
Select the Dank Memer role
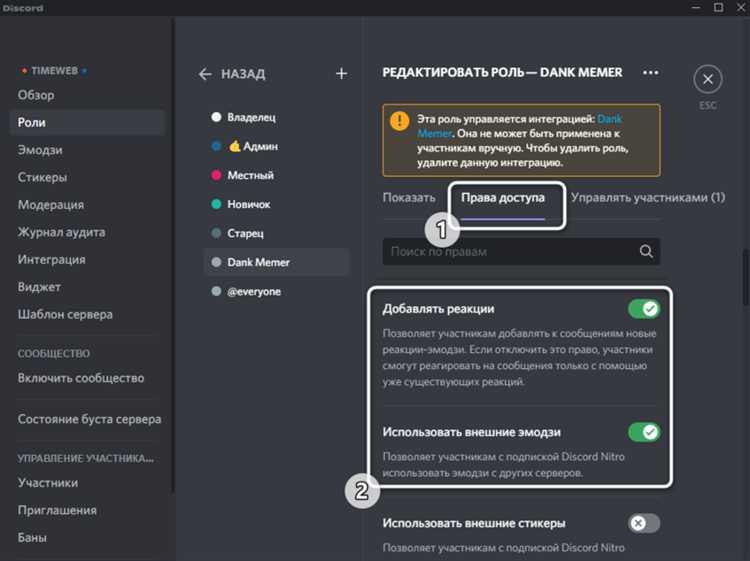pos(276,262)
